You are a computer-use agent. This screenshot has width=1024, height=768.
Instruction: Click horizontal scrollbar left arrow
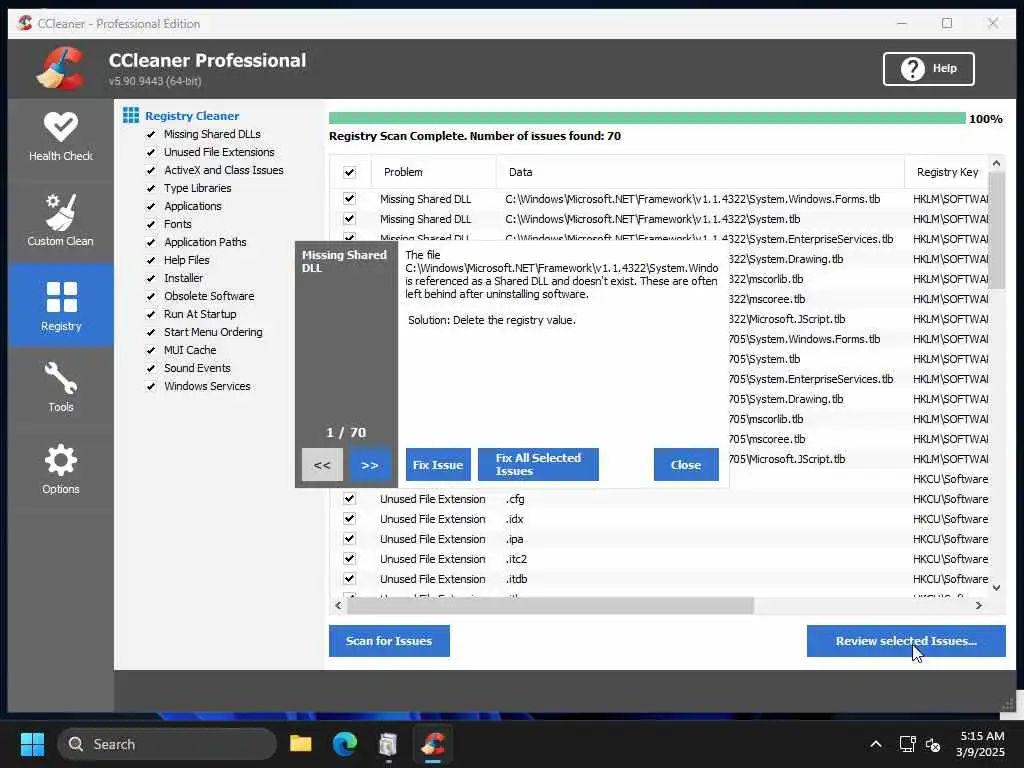pos(338,605)
